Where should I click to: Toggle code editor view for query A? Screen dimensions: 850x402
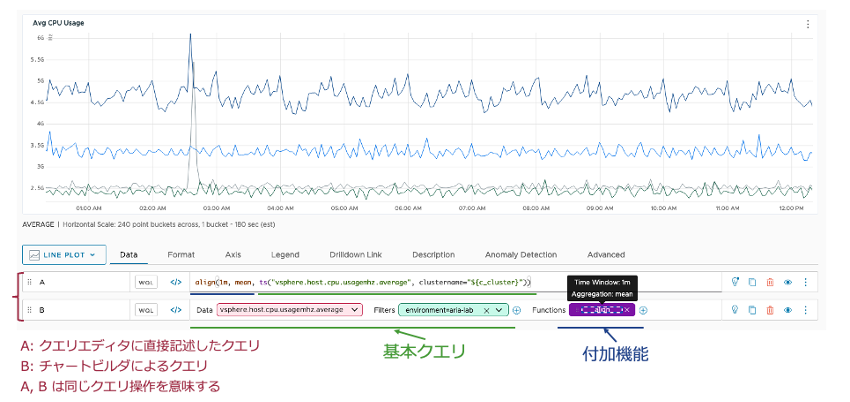point(176,283)
